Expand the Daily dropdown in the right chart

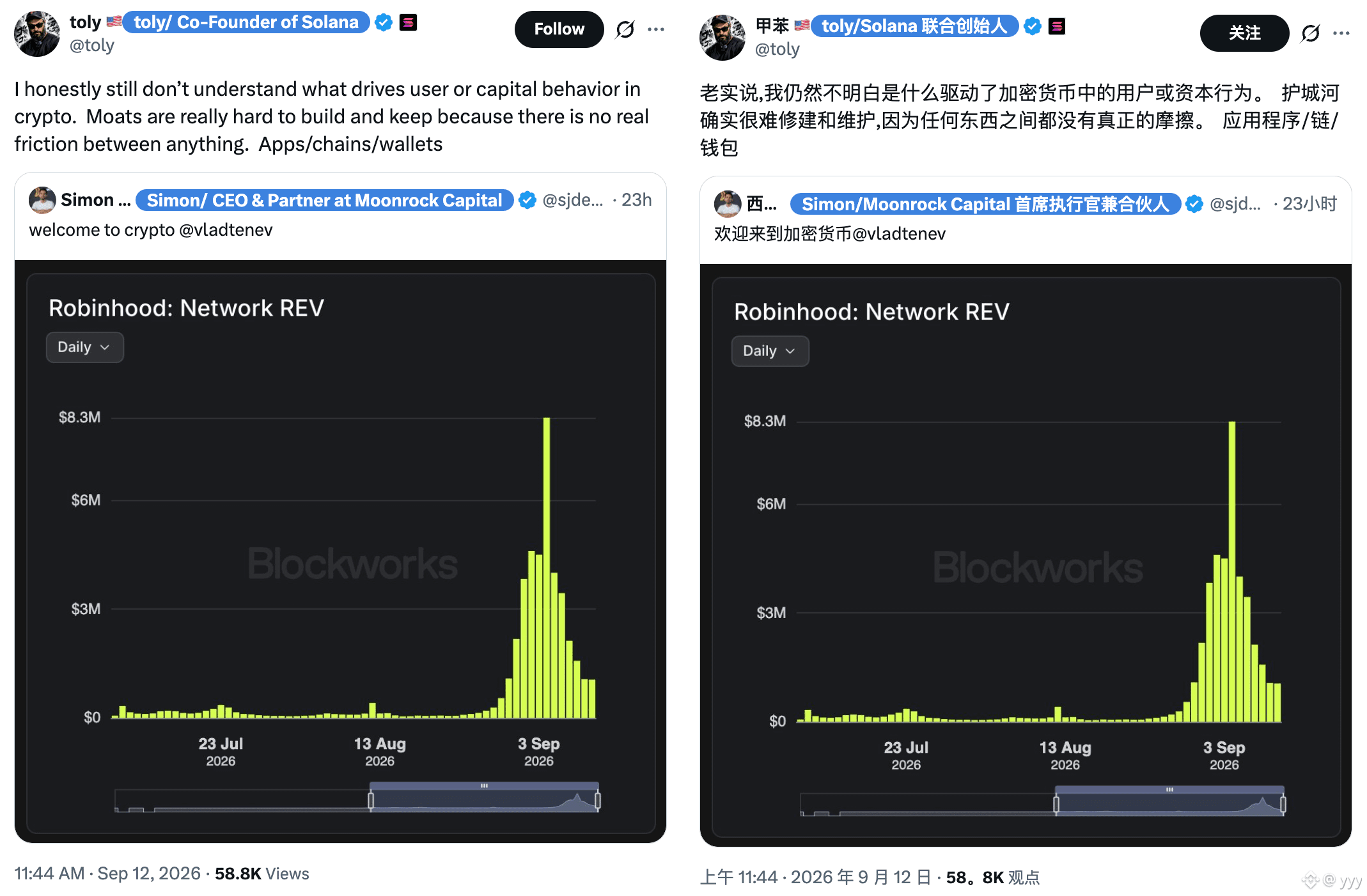click(x=770, y=351)
